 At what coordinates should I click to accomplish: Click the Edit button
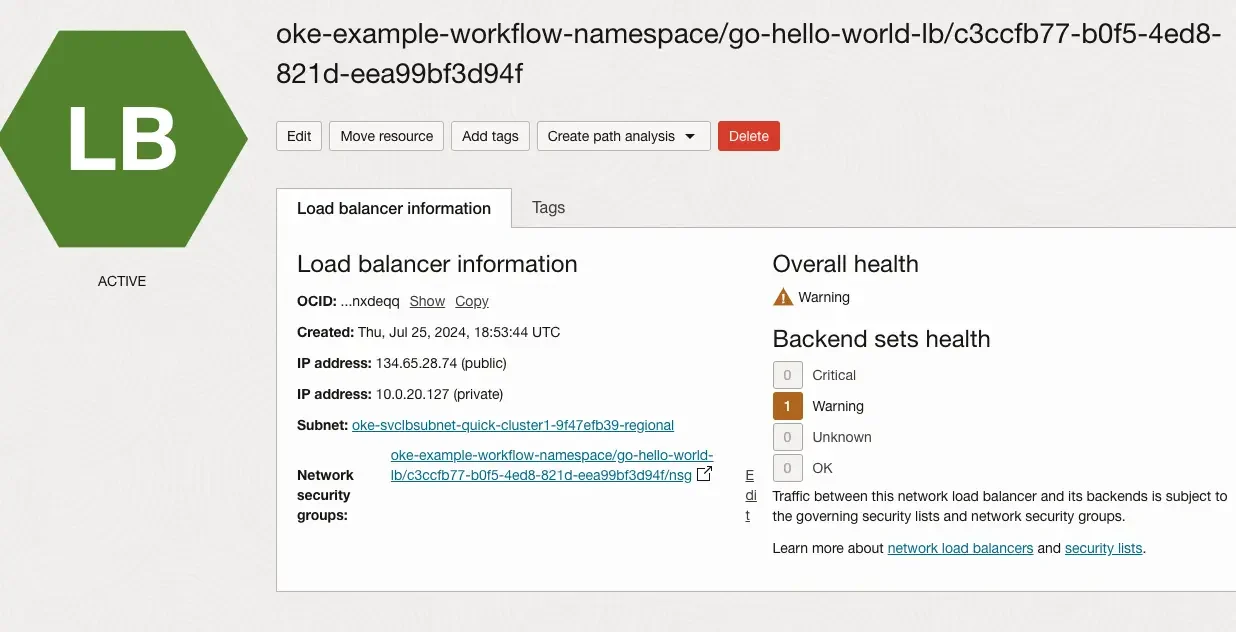pyautogui.click(x=299, y=136)
